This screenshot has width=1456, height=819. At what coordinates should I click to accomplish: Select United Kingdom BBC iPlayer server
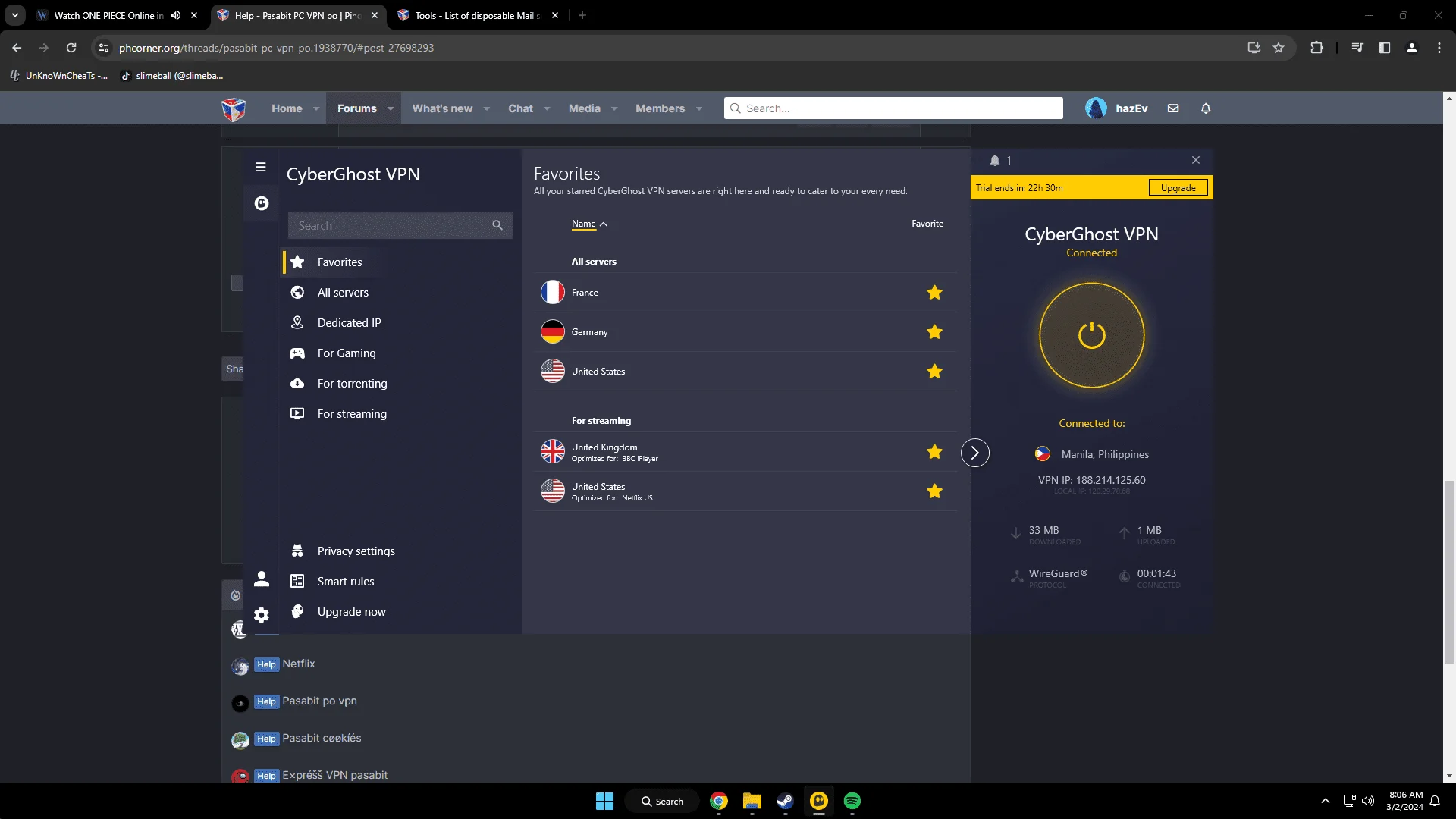point(745,452)
